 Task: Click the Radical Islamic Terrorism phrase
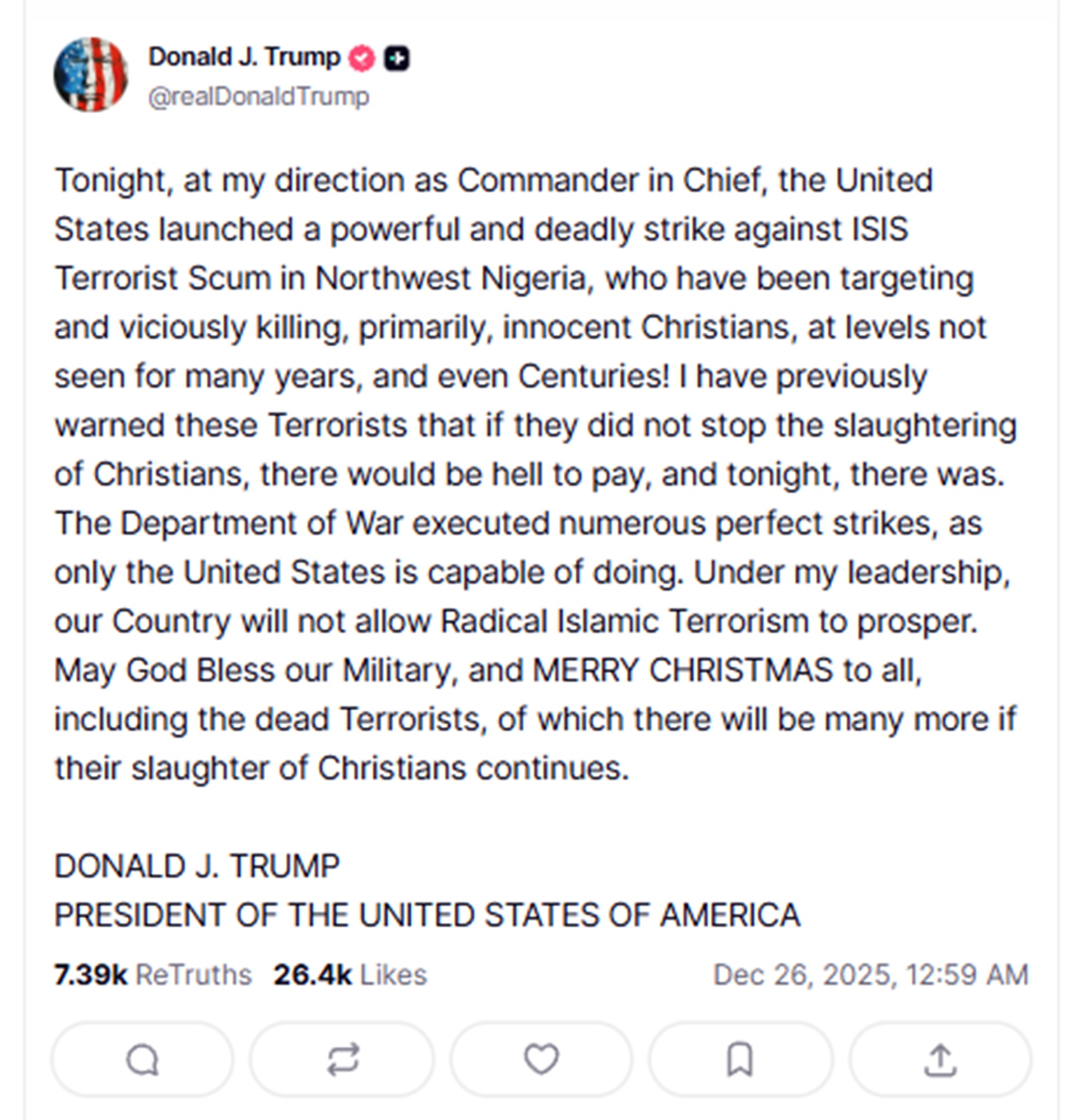coord(623,622)
